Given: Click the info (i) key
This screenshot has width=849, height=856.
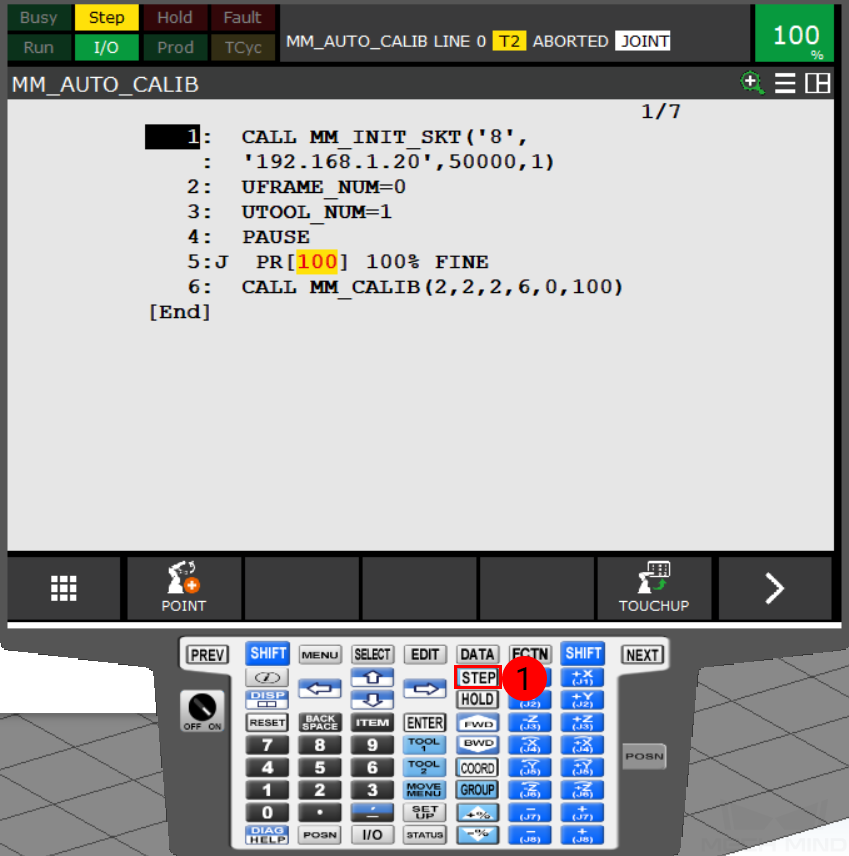Looking at the screenshot, I should pyautogui.click(x=268, y=677).
